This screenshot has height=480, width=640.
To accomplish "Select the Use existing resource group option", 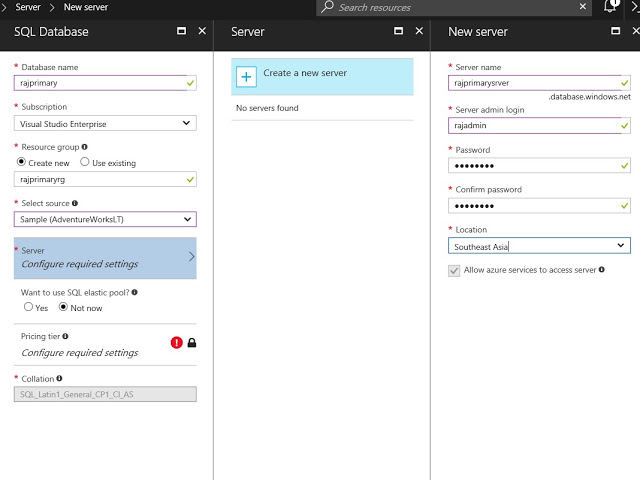I will [x=85, y=162].
